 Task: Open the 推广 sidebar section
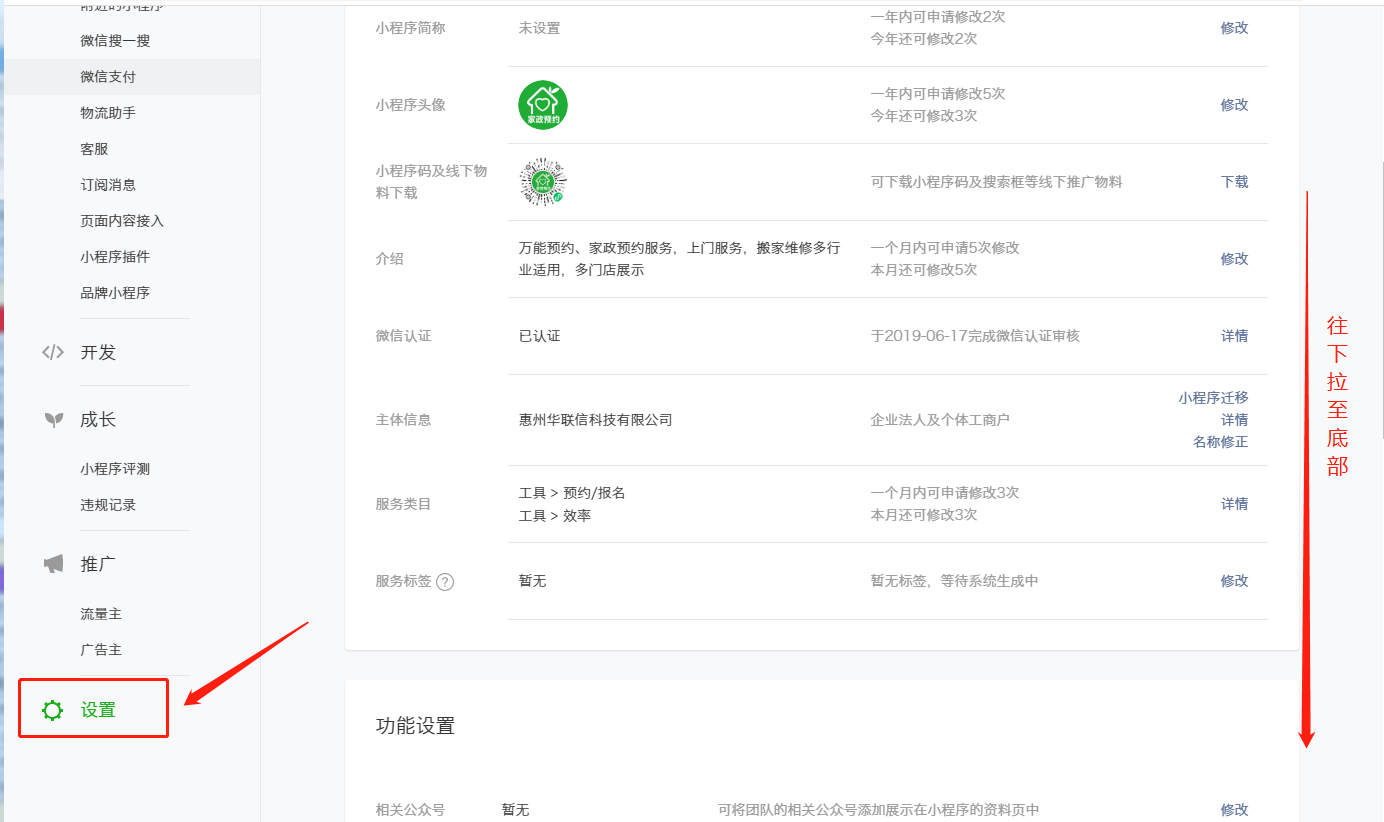[98, 564]
